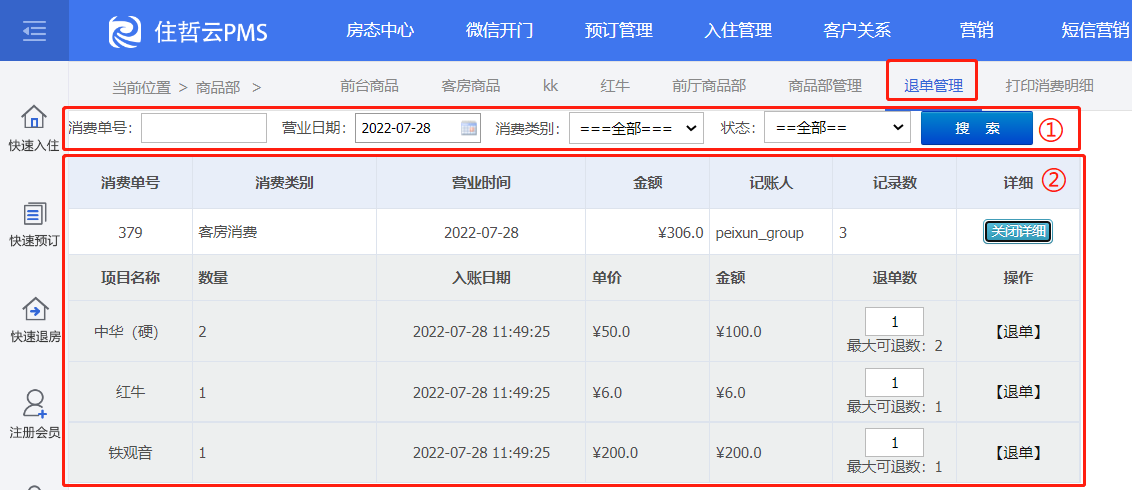
Task: Click peixun_group bookkeeper cell
Action: [x=771, y=232]
